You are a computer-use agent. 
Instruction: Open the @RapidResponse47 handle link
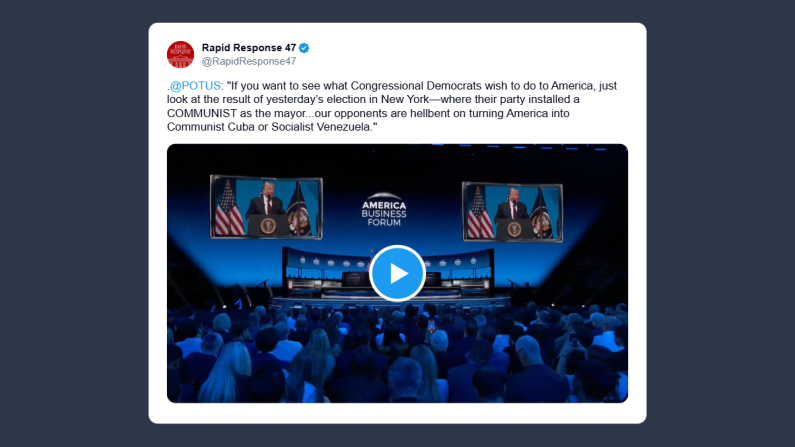click(248, 61)
